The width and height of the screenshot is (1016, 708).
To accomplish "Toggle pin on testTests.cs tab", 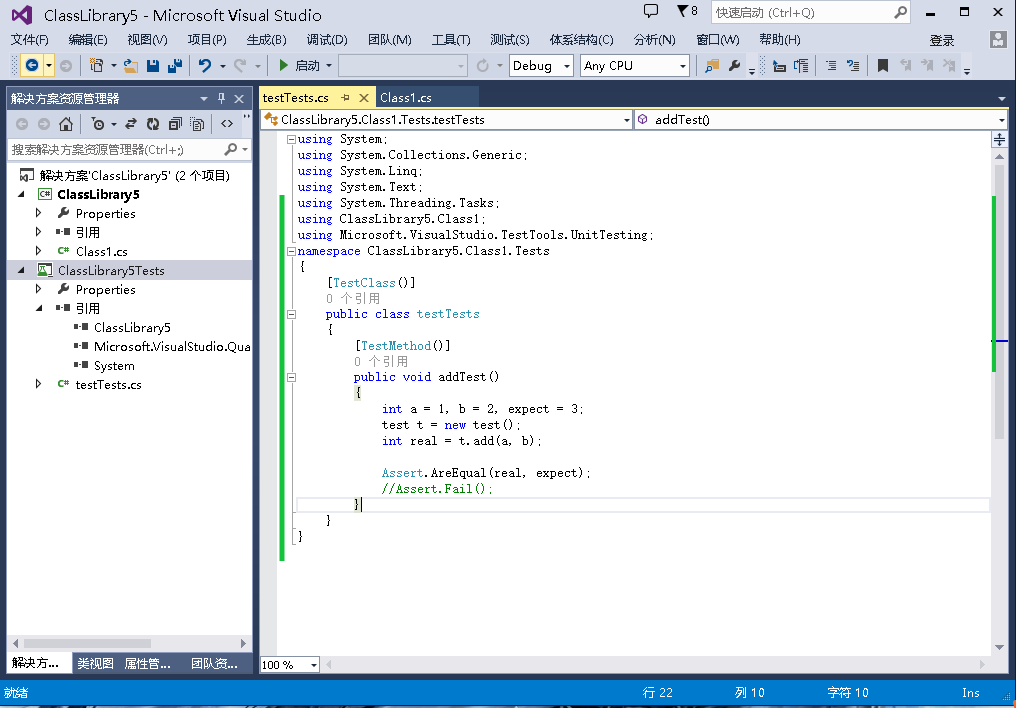I will (345, 98).
